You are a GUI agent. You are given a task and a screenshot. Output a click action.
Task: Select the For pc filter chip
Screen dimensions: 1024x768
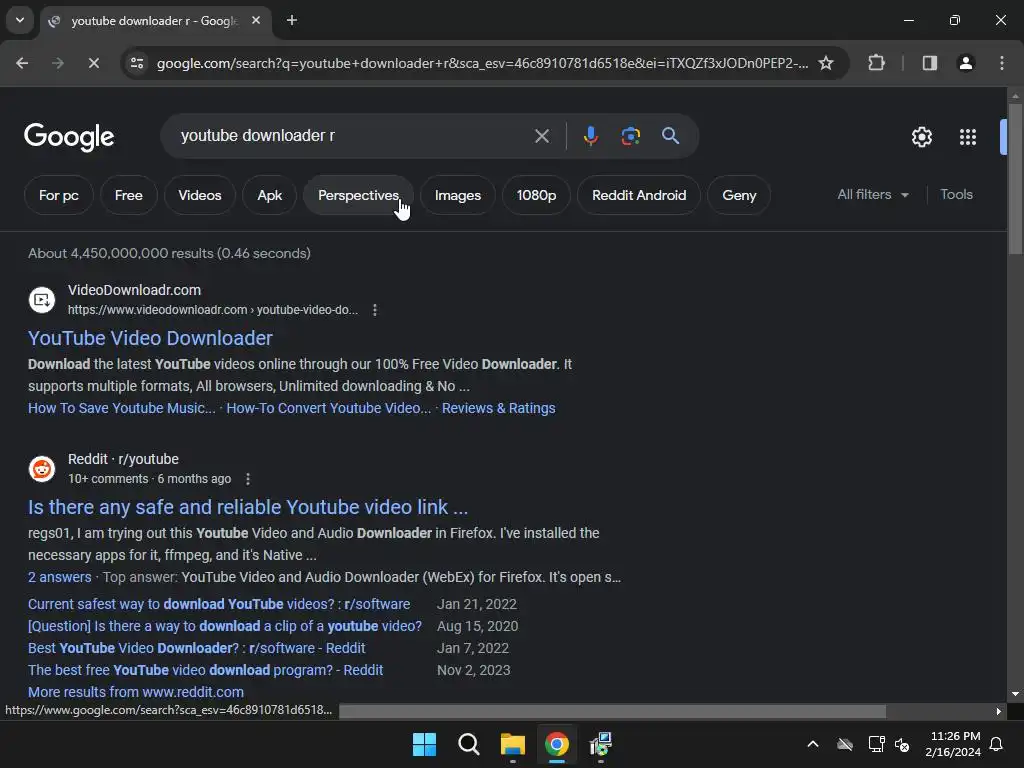pyautogui.click(x=59, y=195)
